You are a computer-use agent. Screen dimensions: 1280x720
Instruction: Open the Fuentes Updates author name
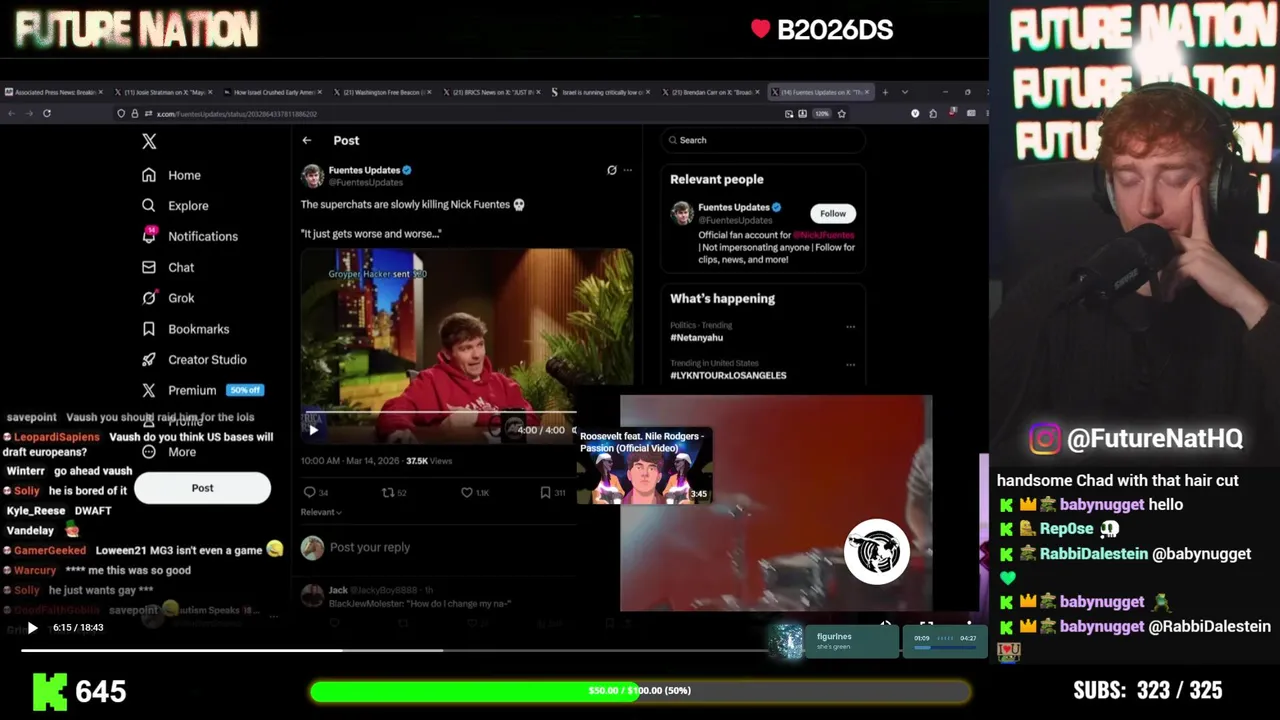click(364, 170)
